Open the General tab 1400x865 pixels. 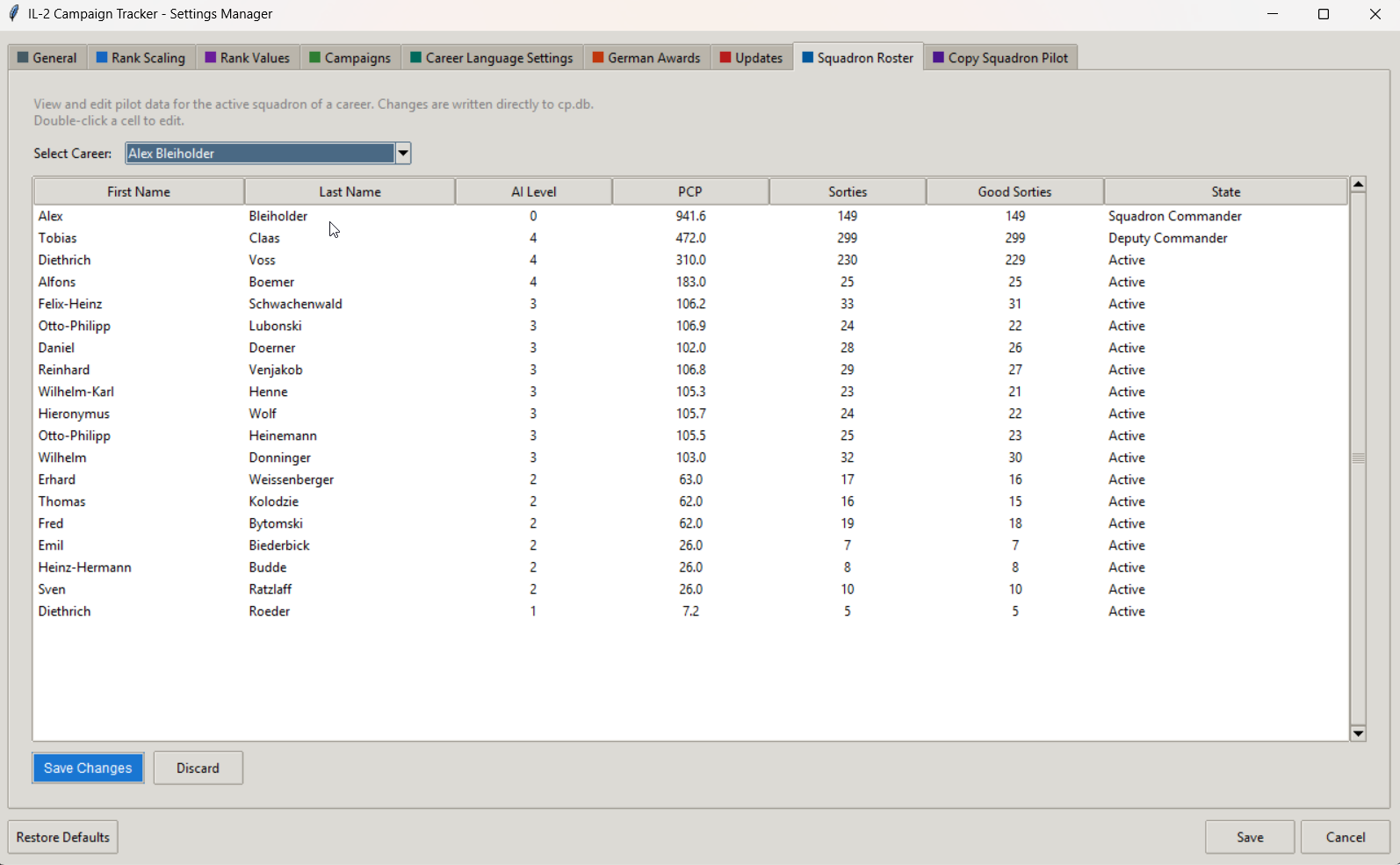pyautogui.click(x=47, y=58)
